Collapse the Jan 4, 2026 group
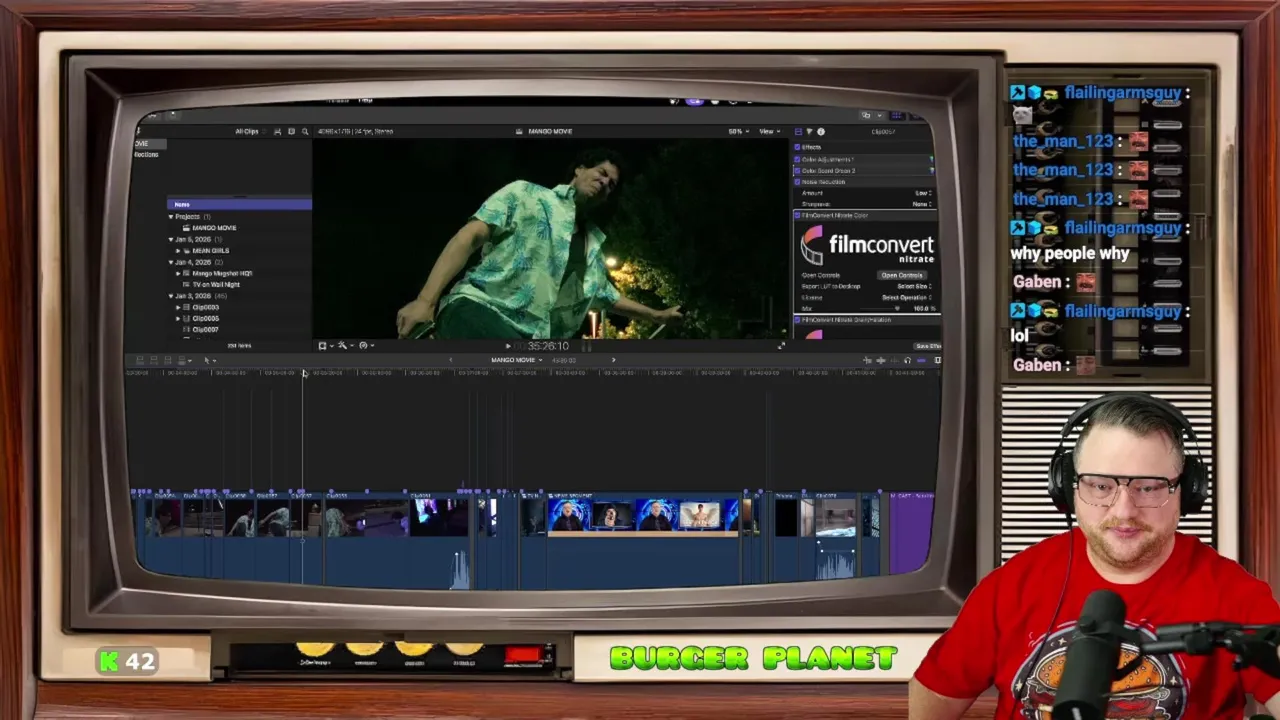 171,262
